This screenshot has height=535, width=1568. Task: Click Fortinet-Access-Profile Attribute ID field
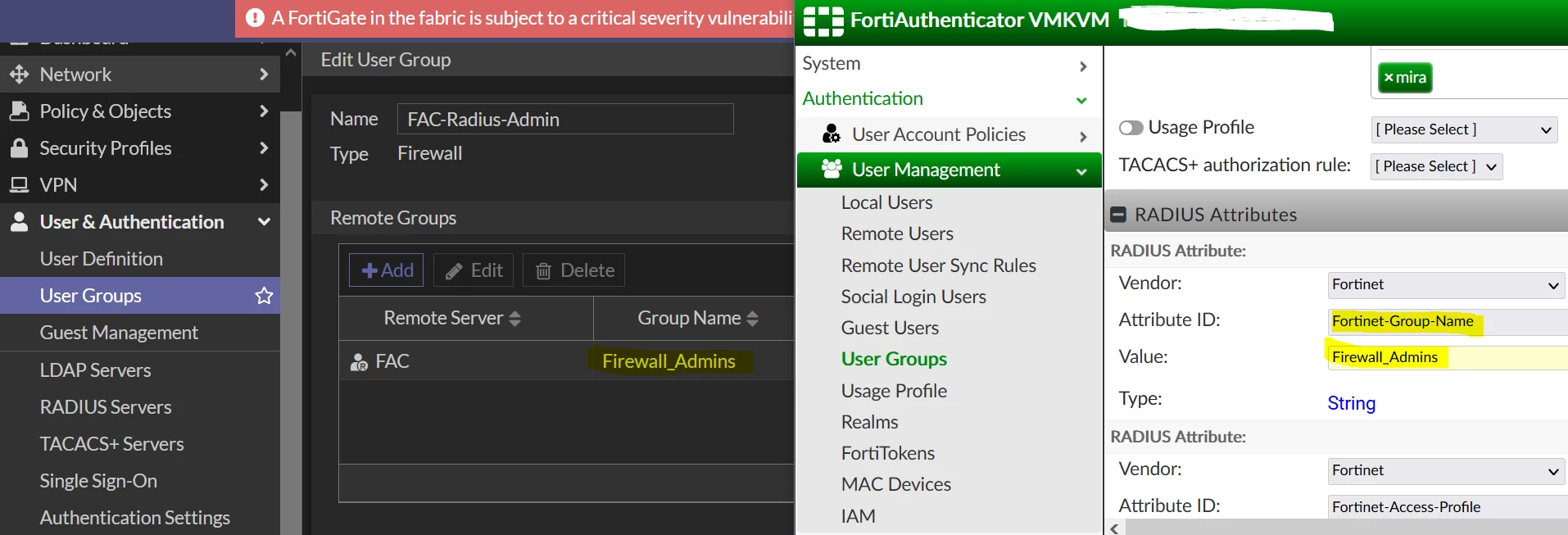1448,507
